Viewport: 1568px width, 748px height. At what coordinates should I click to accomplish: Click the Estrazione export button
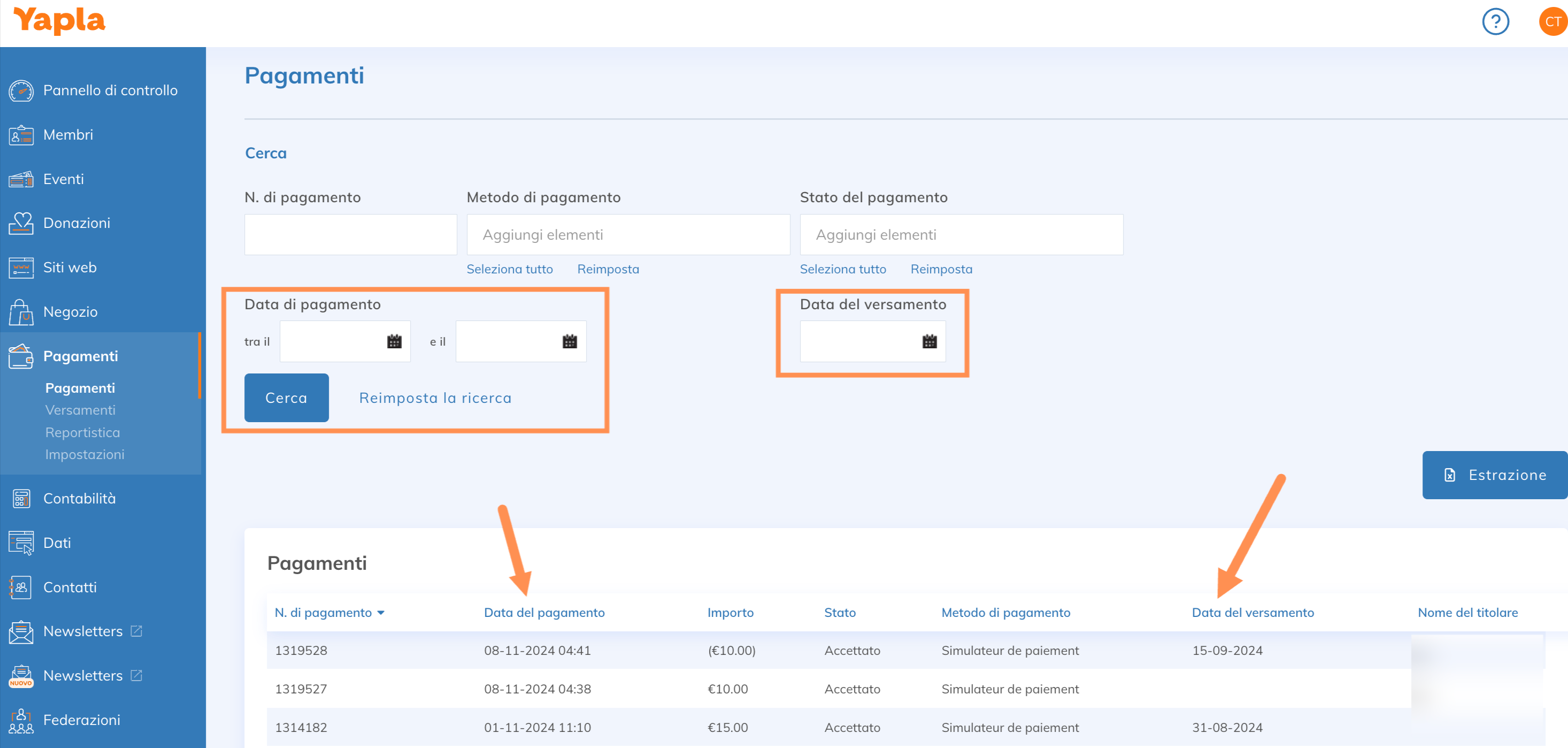[x=1494, y=475]
